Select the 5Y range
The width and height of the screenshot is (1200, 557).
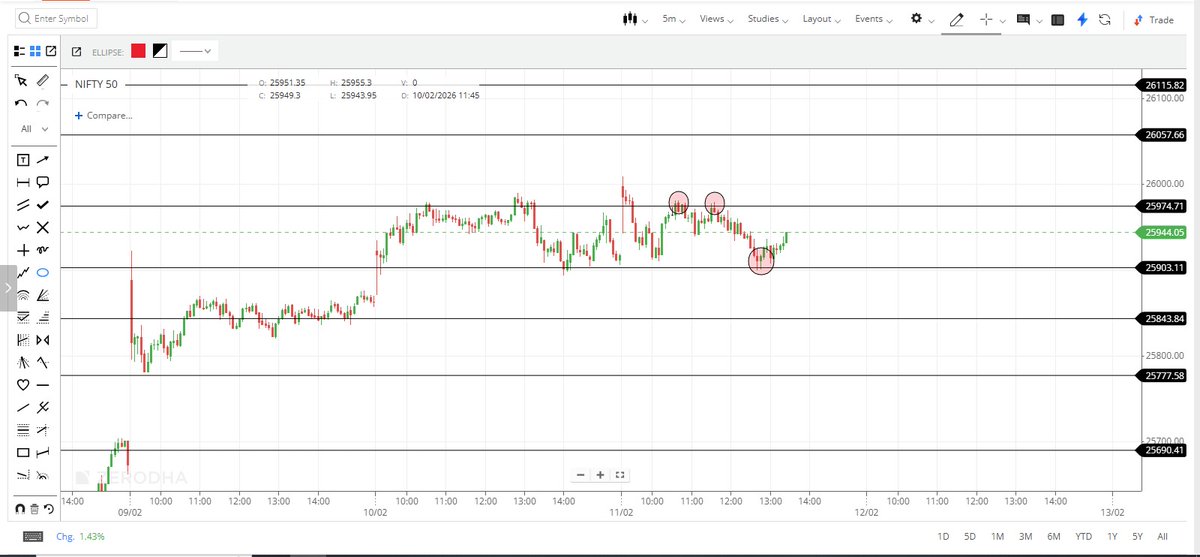click(x=1138, y=537)
